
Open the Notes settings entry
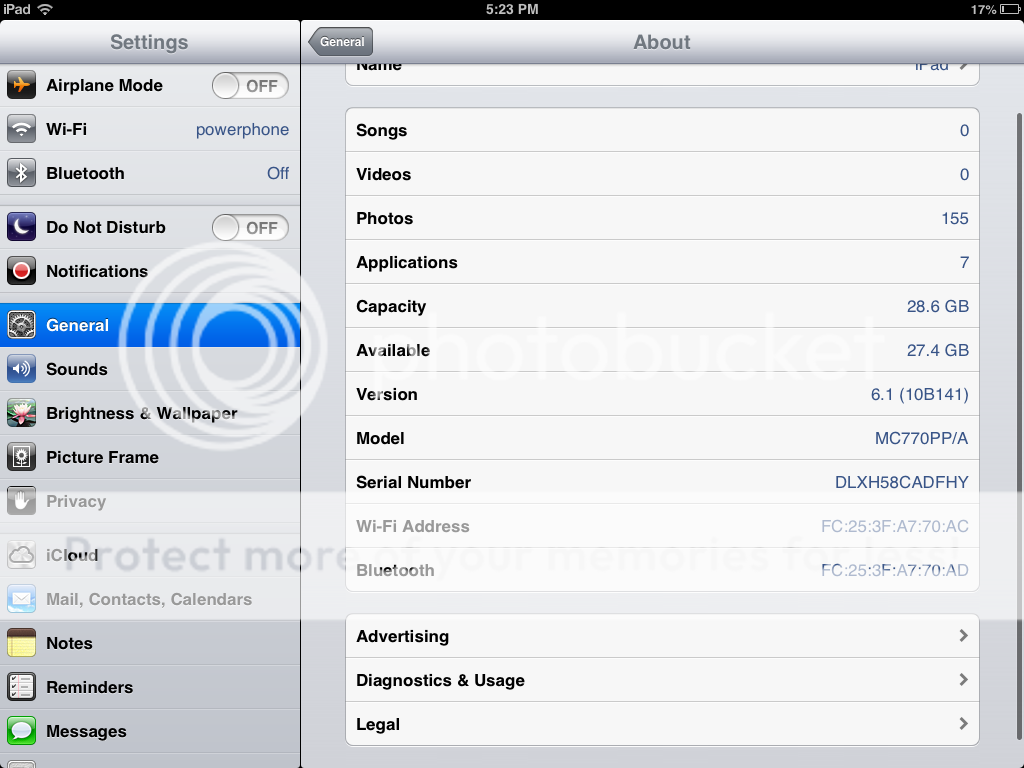[150, 643]
